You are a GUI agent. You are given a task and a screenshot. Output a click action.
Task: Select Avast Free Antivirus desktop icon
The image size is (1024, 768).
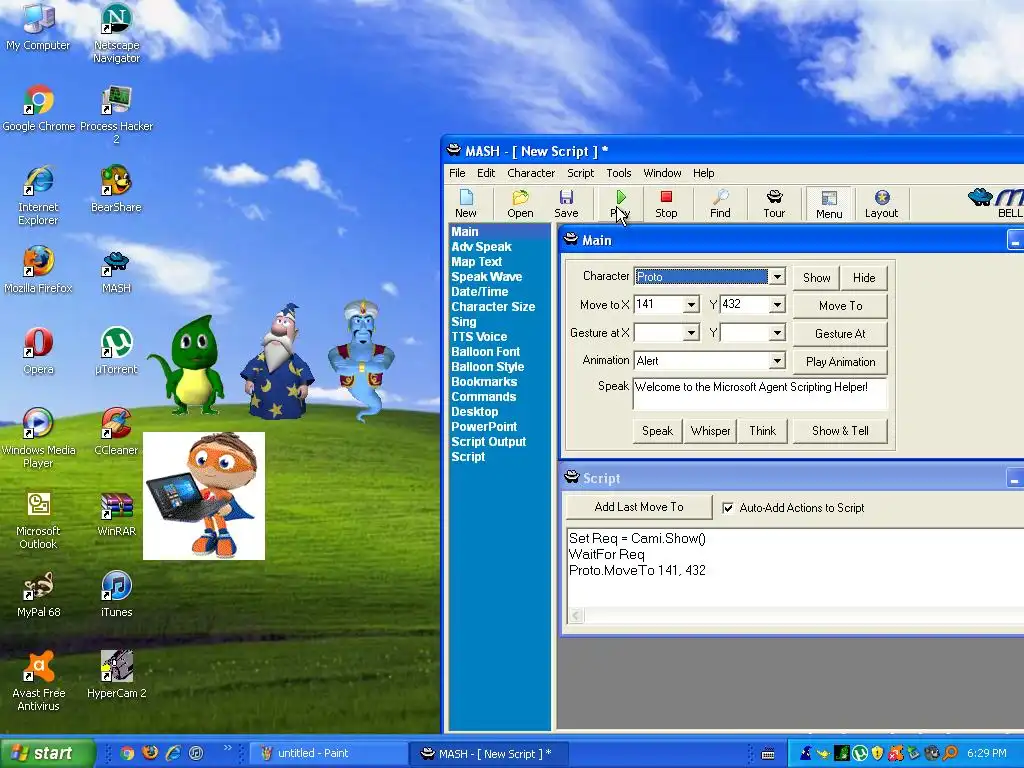click(38, 681)
